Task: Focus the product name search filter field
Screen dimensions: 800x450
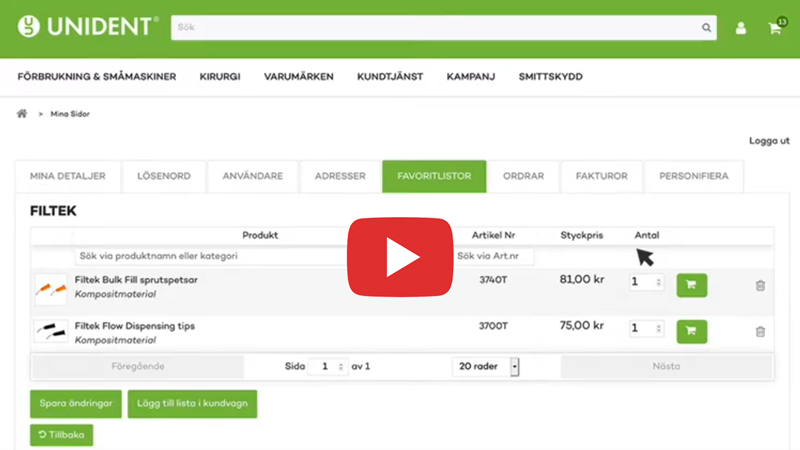Action: [210, 256]
